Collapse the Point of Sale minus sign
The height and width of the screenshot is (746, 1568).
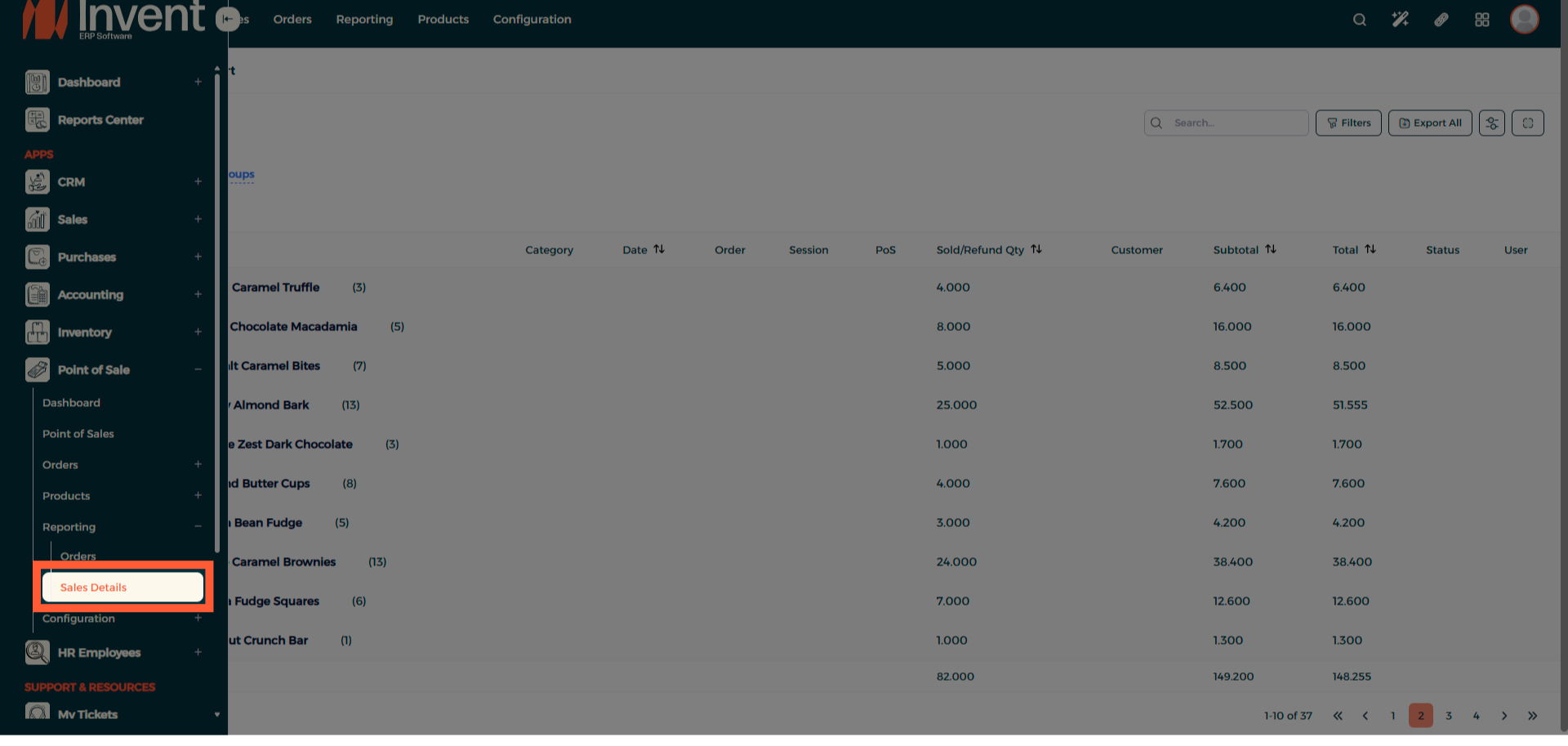(x=198, y=369)
